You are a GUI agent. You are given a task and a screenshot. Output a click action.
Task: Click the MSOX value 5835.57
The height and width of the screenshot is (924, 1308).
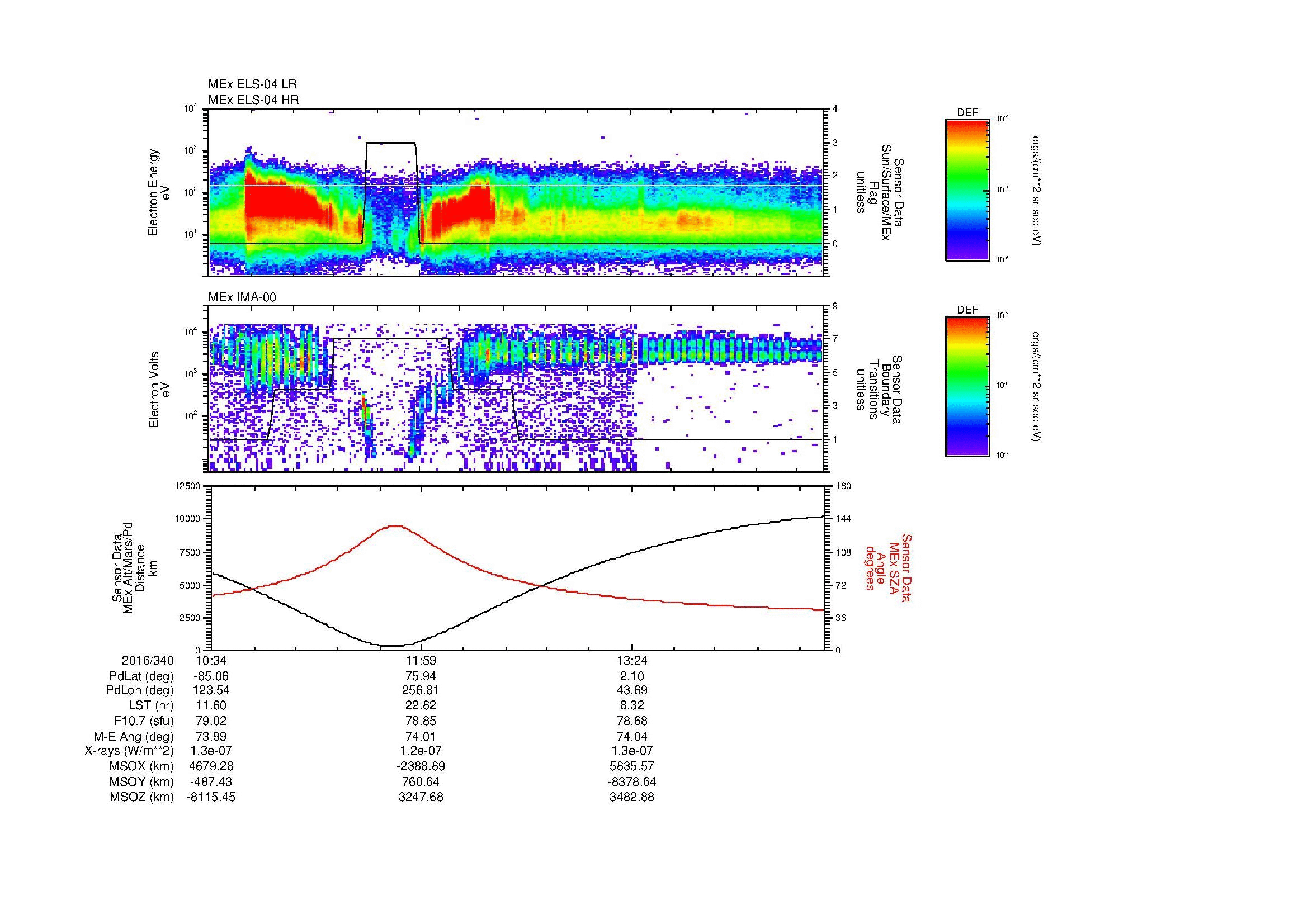(632, 766)
